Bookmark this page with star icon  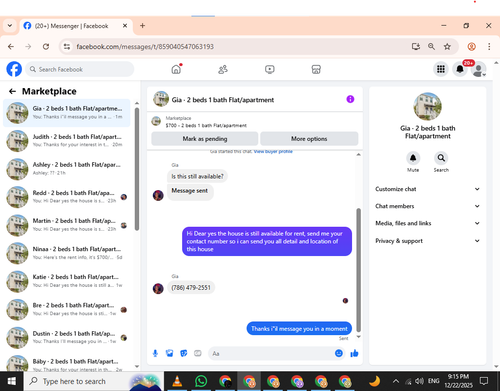pos(447,46)
